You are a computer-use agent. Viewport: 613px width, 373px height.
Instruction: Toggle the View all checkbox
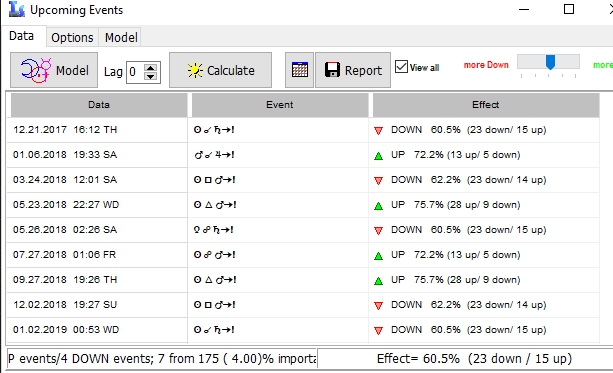[x=401, y=67]
